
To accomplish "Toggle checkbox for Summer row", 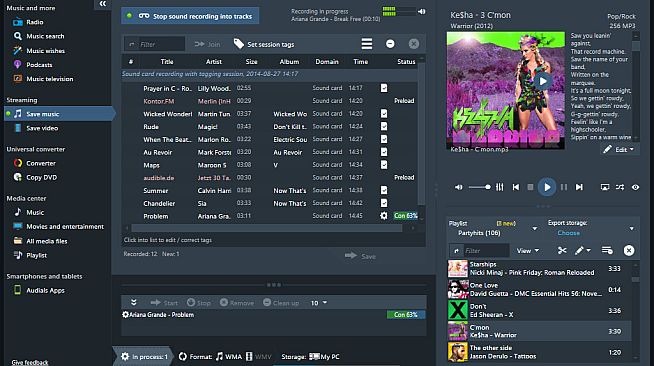I will (x=384, y=190).
